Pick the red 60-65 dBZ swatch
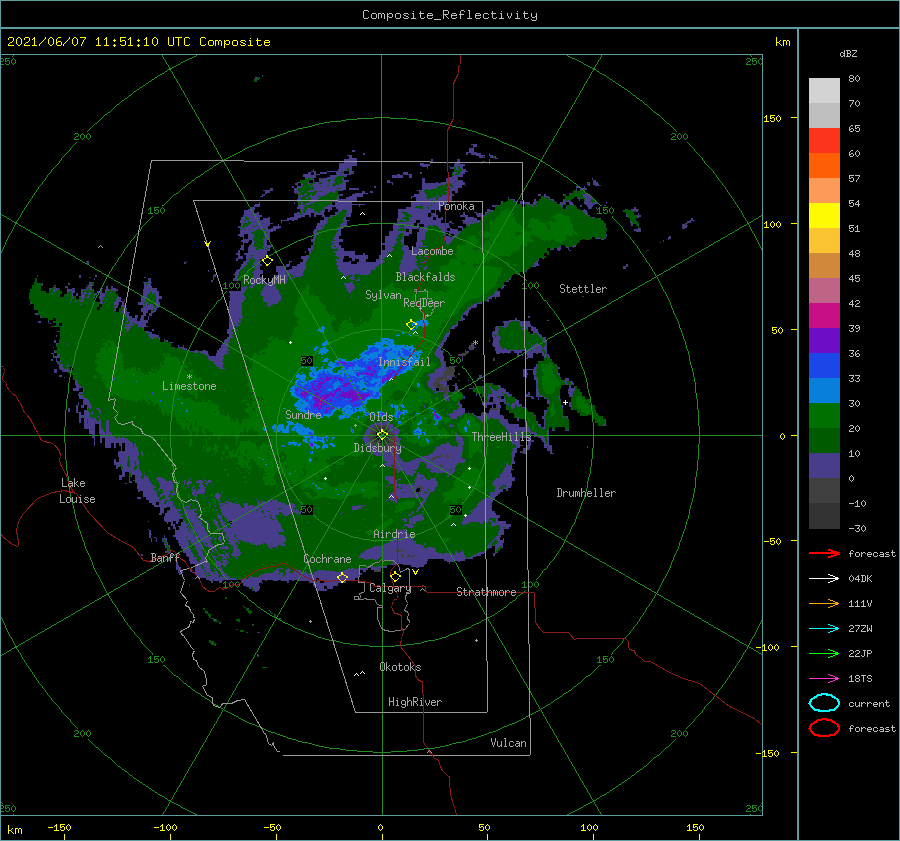 [824, 141]
